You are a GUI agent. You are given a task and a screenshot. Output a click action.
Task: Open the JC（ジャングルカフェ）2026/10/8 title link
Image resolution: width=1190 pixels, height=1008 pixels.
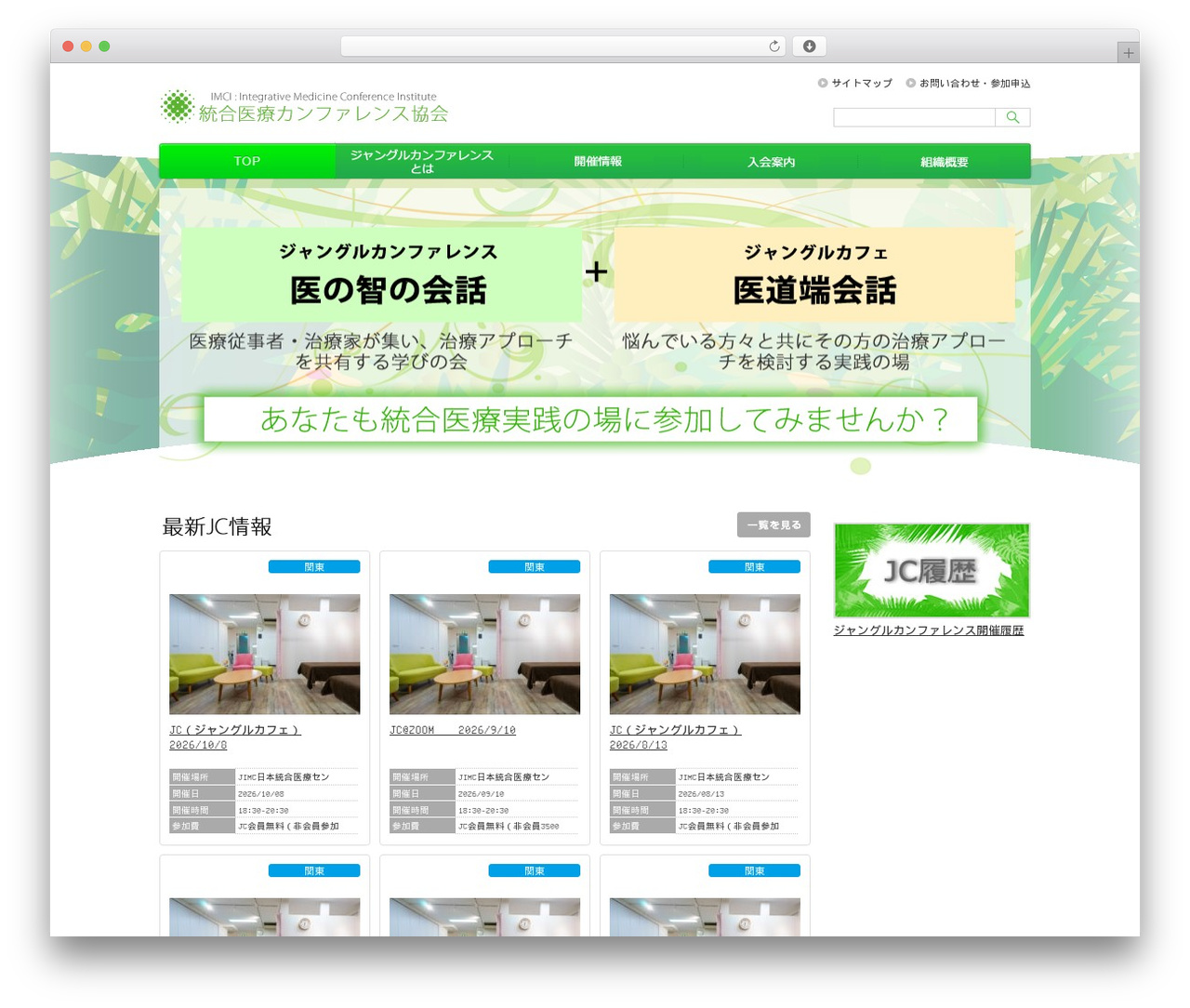click(x=234, y=737)
